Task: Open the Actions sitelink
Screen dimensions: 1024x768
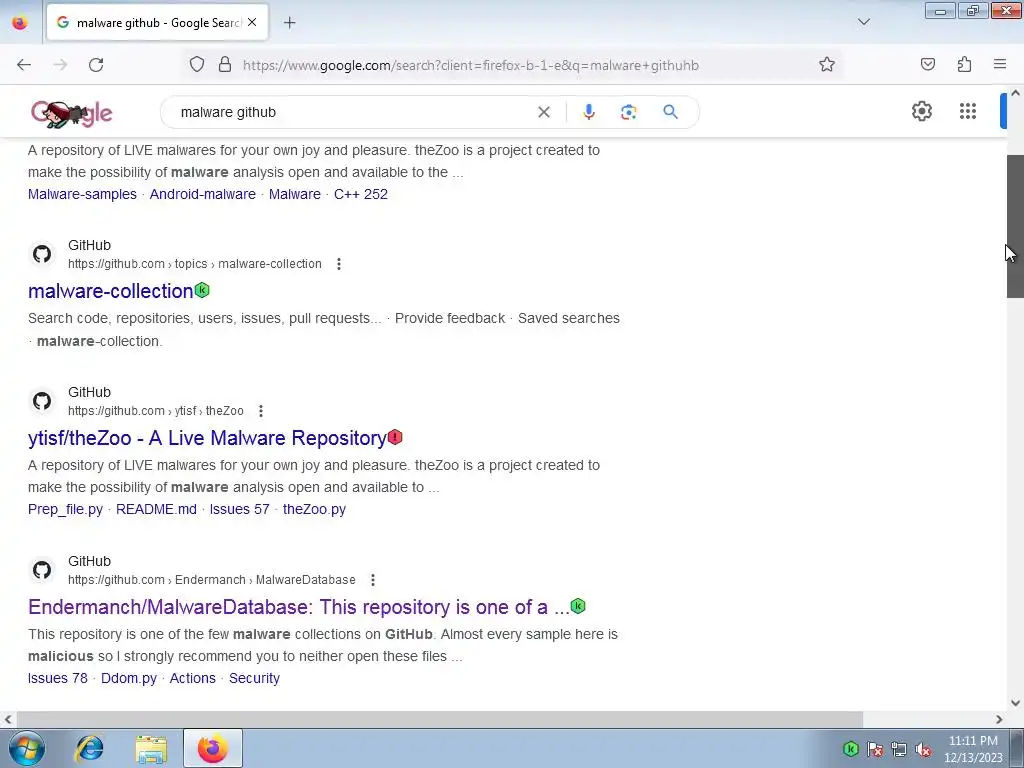Action: 193,679
